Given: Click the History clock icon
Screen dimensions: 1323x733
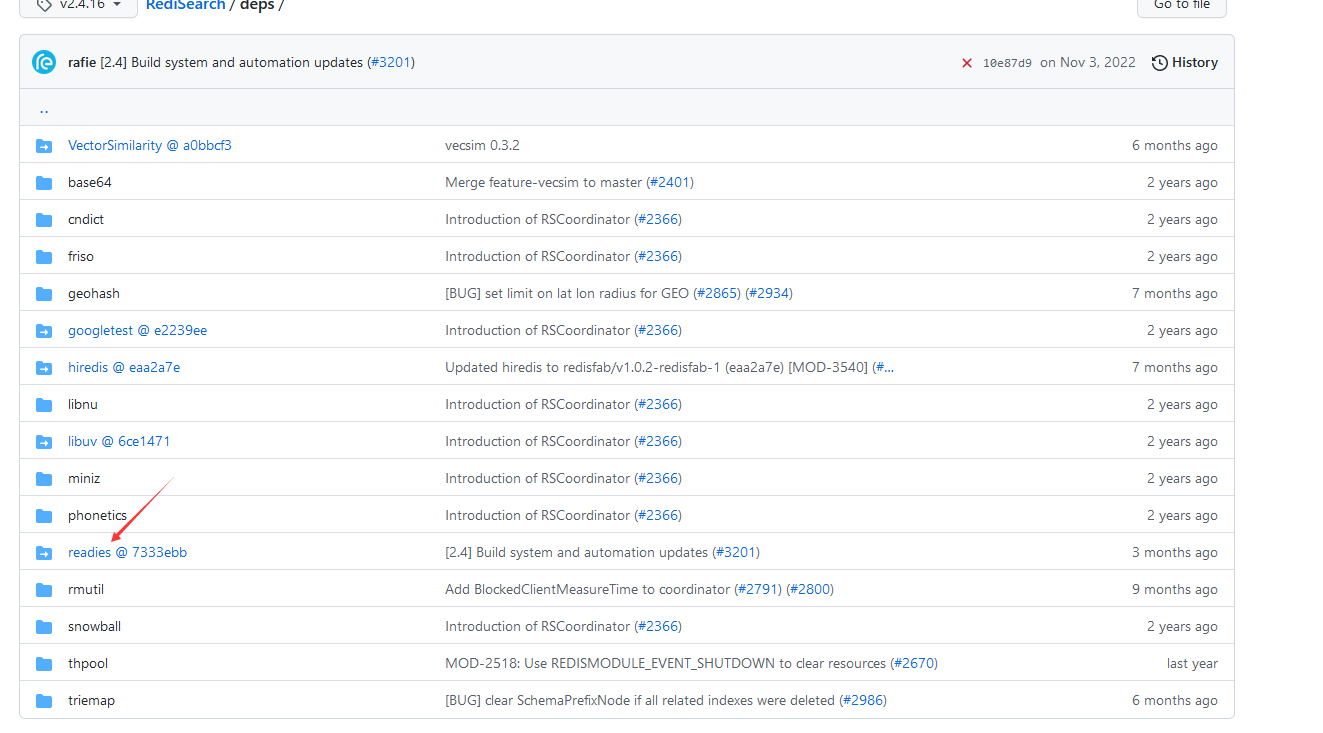Looking at the screenshot, I should pyautogui.click(x=1160, y=63).
